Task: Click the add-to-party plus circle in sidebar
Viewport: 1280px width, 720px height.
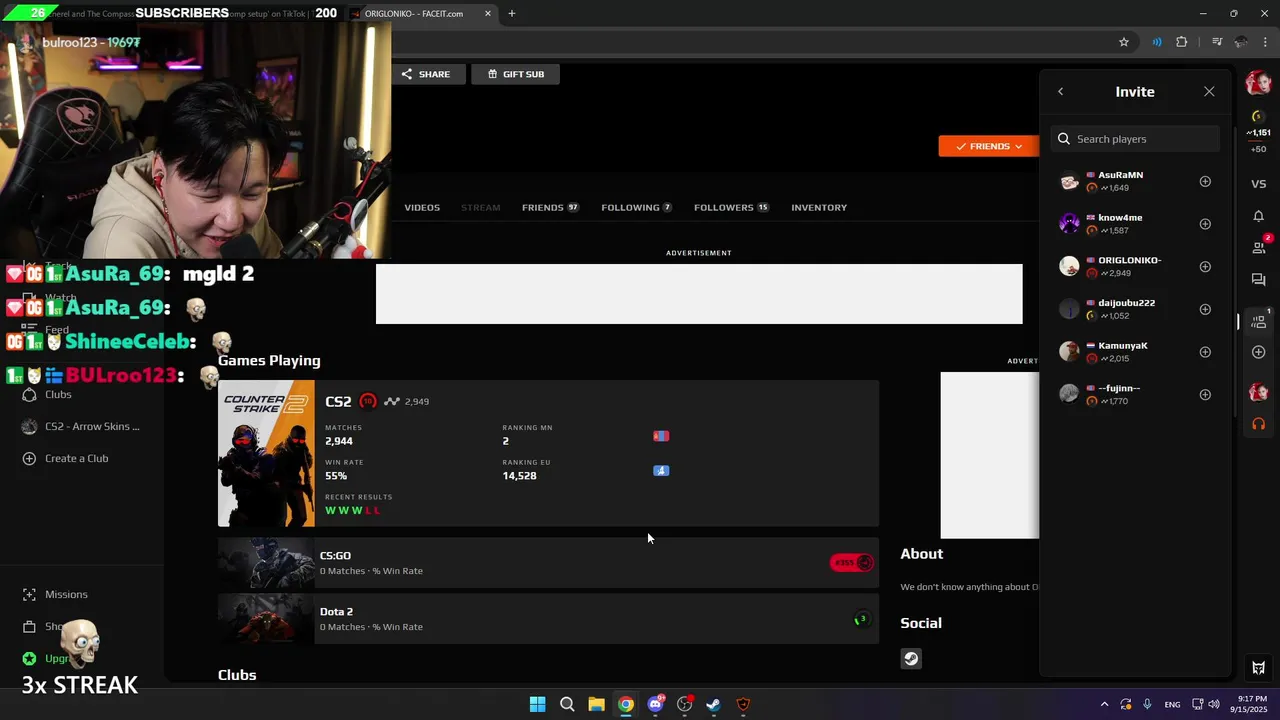Action: point(1259,352)
